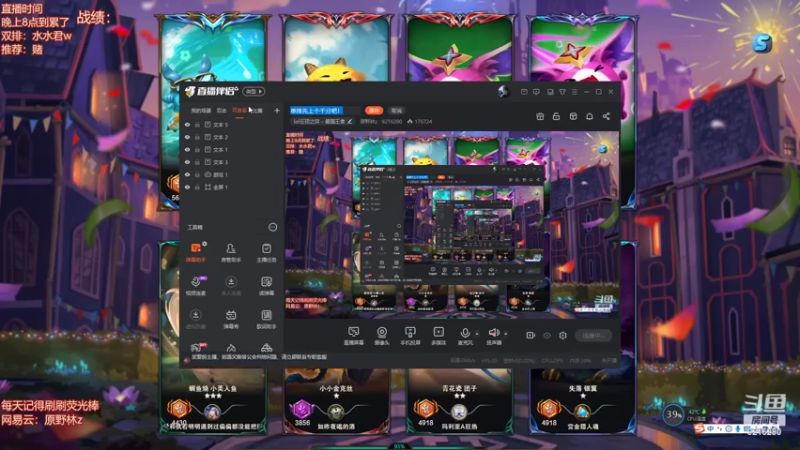Toggle the lock on the 全屏 1 layer
Screen dimensions: 800x450
[x=197, y=187]
